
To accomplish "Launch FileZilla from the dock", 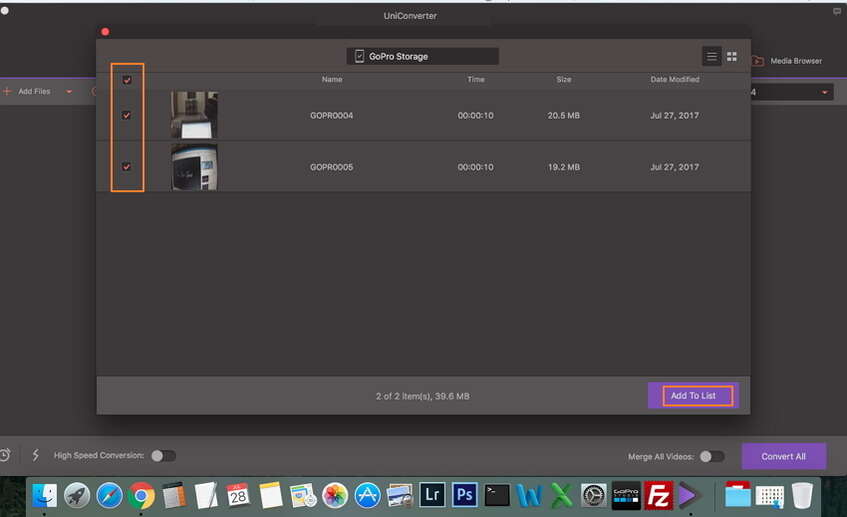I will pyautogui.click(x=658, y=495).
